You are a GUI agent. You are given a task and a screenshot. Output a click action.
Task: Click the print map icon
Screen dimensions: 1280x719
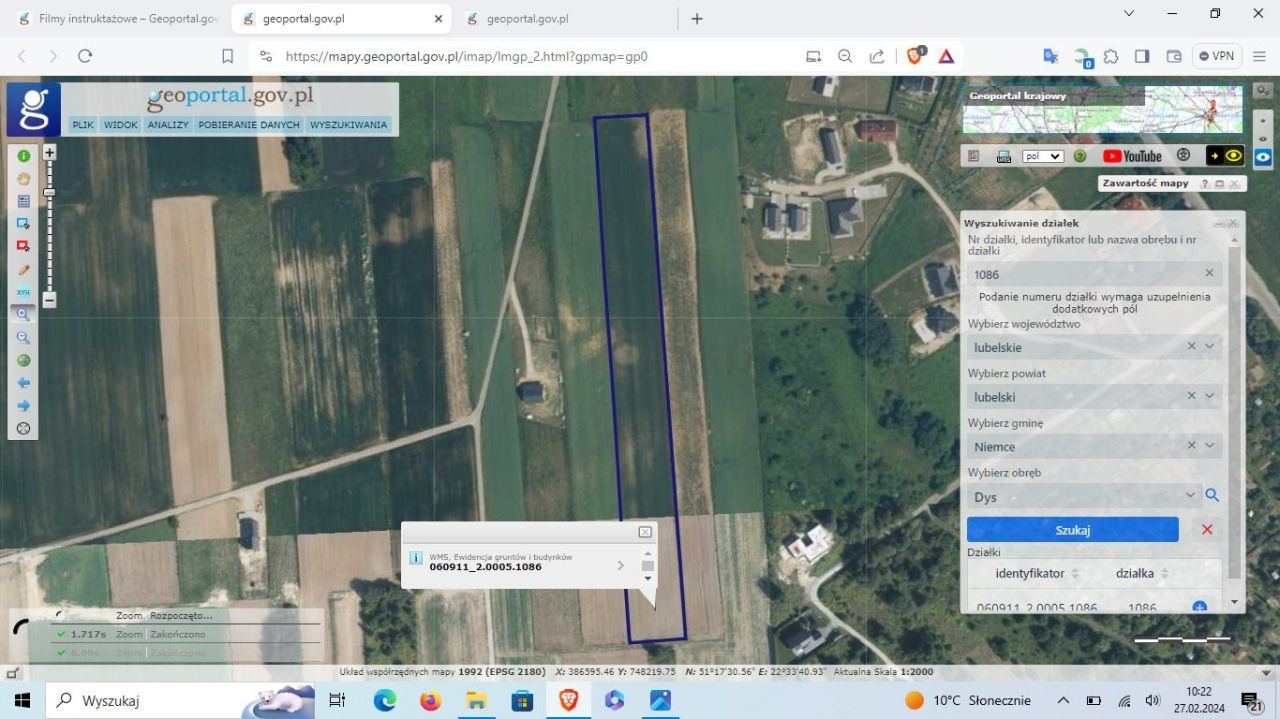(x=1004, y=156)
